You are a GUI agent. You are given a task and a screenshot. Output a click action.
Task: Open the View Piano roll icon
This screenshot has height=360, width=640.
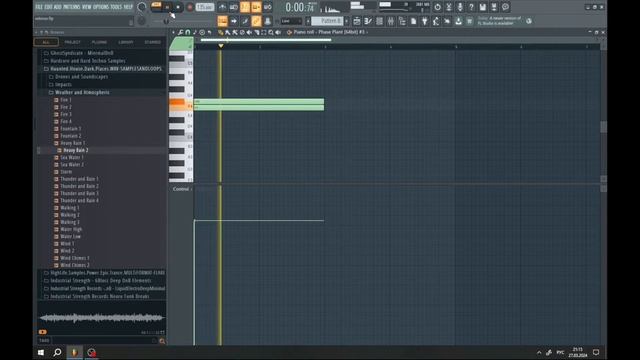coord(368,21)
